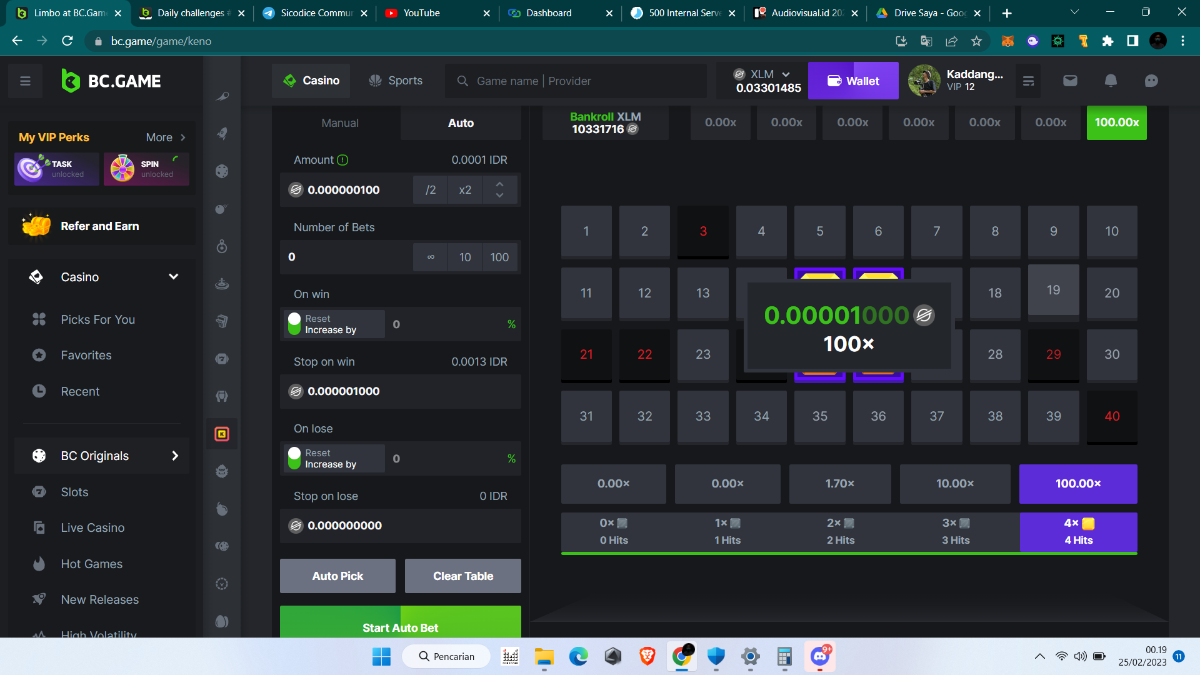Open the mail inbox icon in header
1200x675 pixels.
tap(1070, 81)
